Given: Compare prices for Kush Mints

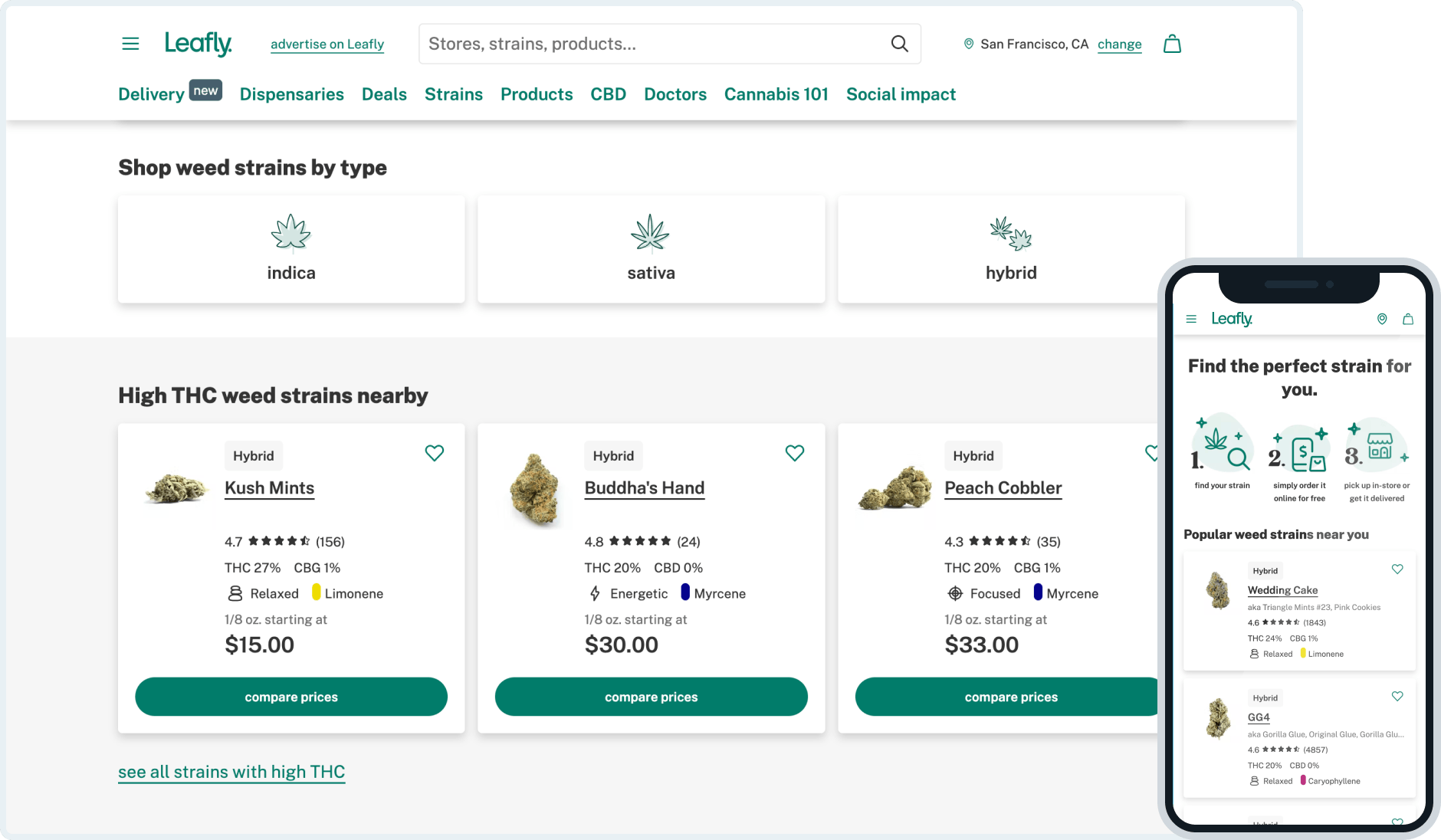Looking at the screenshot, I should (291, 697).
